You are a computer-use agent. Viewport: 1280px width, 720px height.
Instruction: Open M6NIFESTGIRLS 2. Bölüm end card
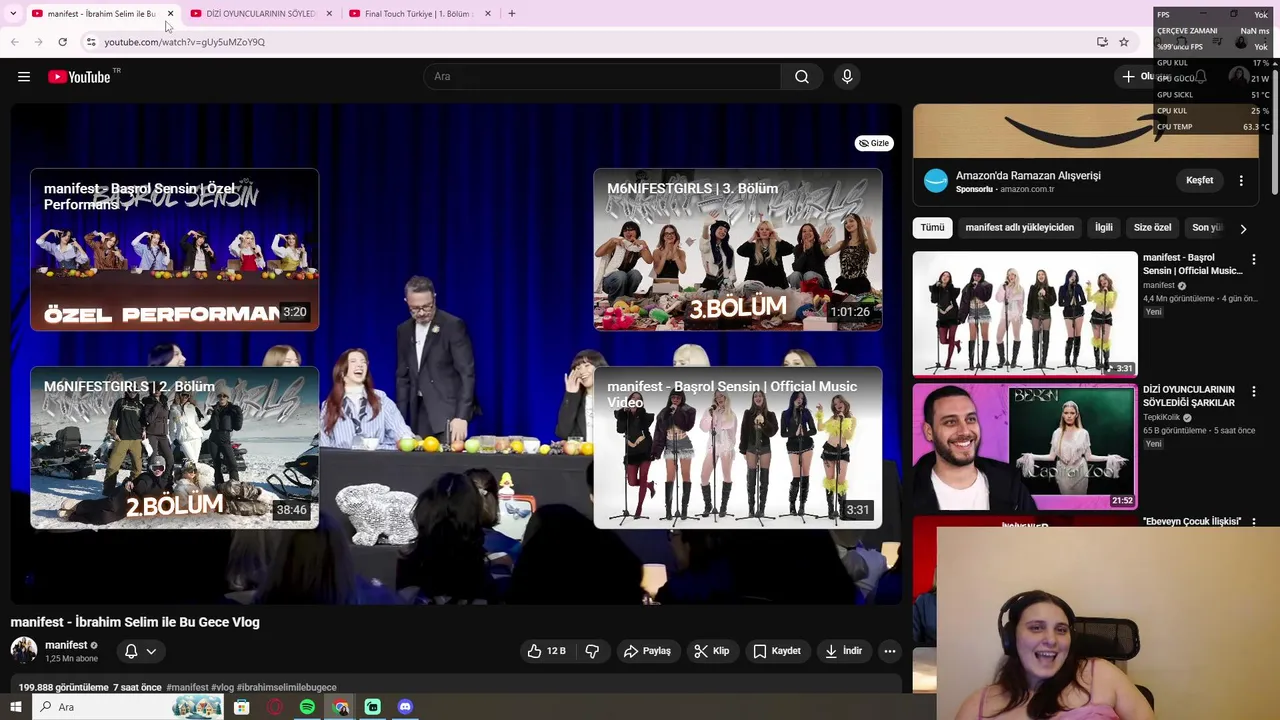(x=175, y=447)
